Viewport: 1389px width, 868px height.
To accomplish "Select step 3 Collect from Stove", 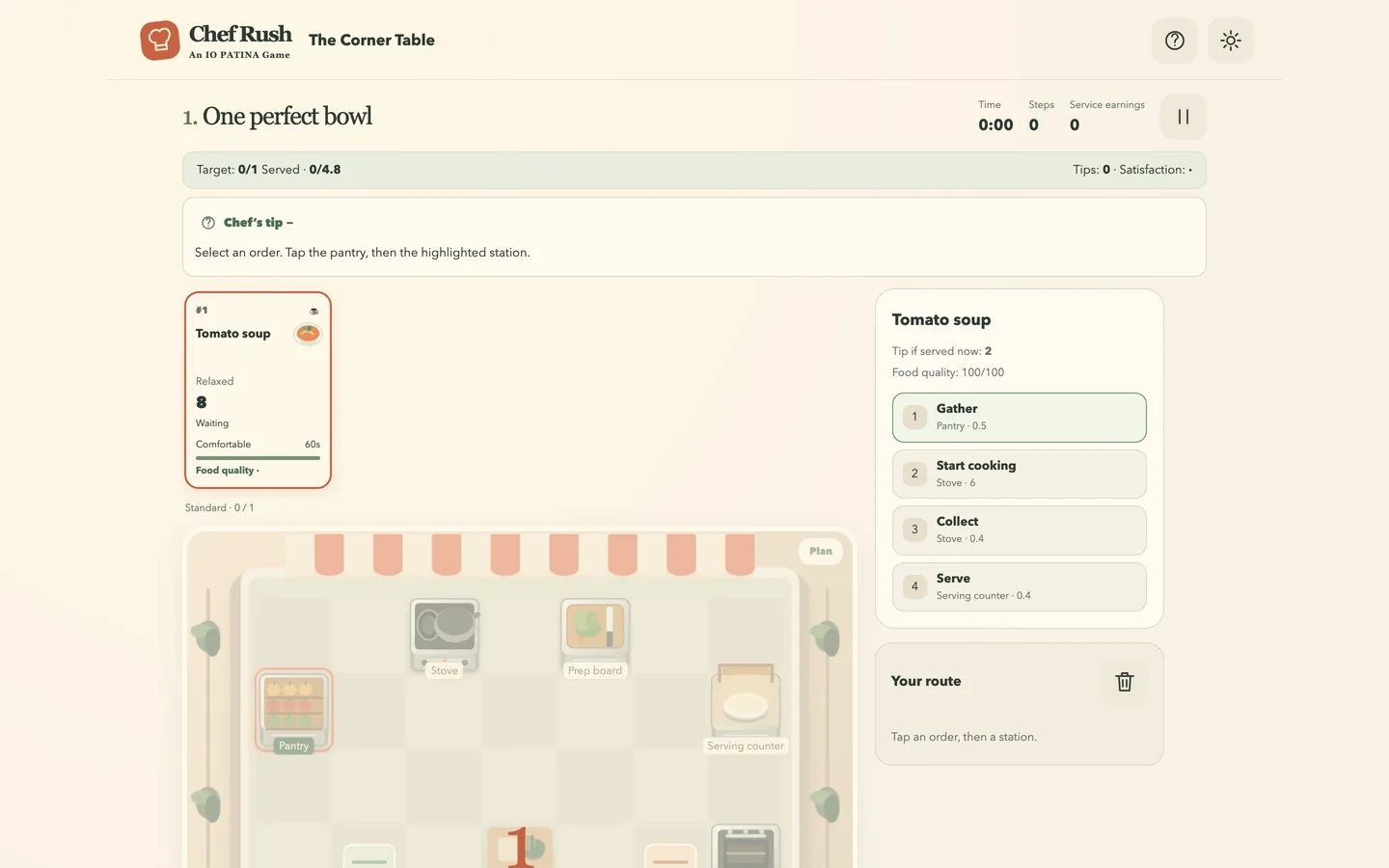I will [1019, 530].
